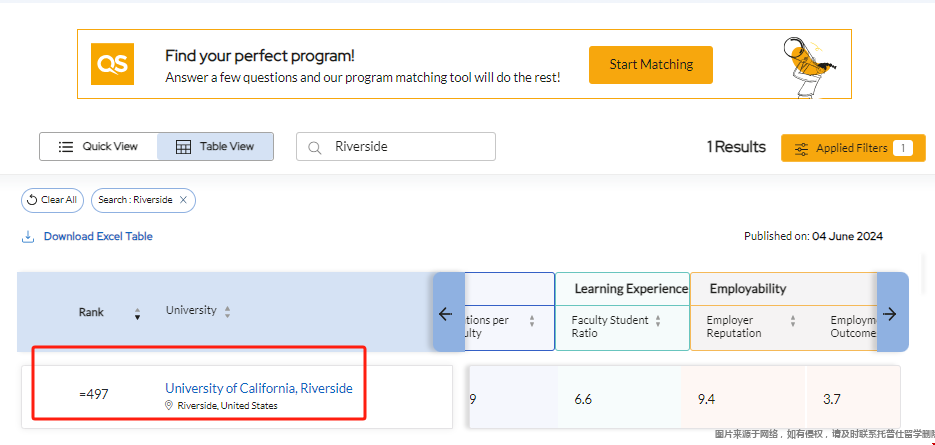The height and width of the screenshot is (445, 935).
Task: Sort by Rank column
Action: (x=138, y=314)
